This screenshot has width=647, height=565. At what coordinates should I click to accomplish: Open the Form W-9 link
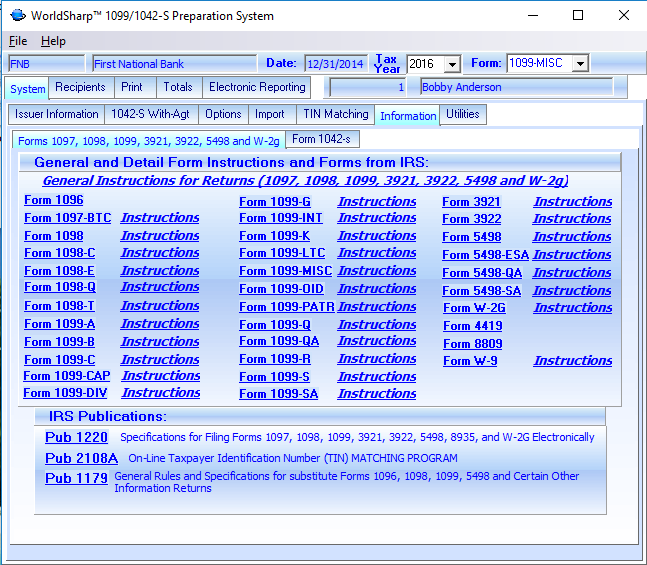[470, 361]
